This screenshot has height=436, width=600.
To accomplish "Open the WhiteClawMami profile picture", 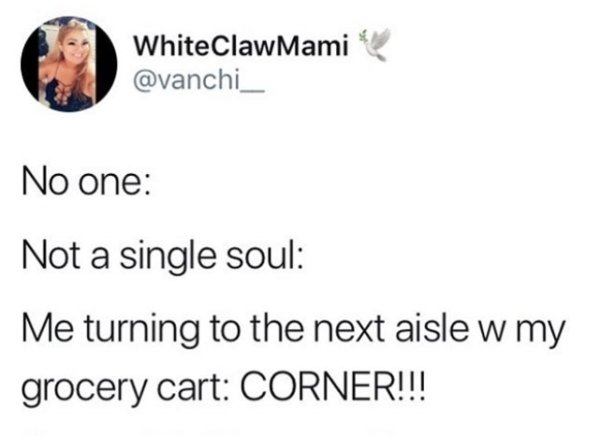I will click(69, 64).
